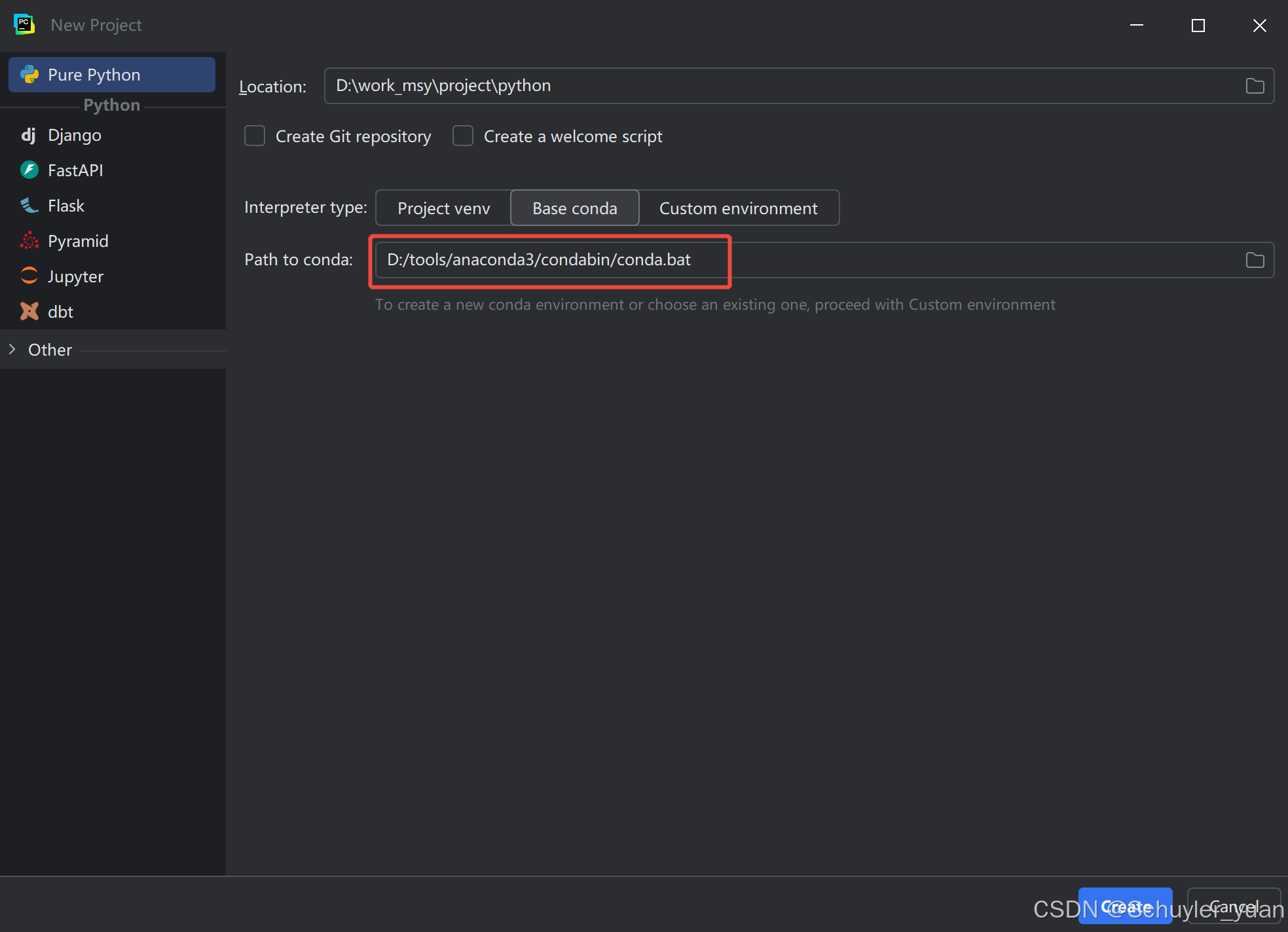This screenshot has width=1288, height=932.
Task: Enable Create Git repository checkbox
Action: pos(255,136)
